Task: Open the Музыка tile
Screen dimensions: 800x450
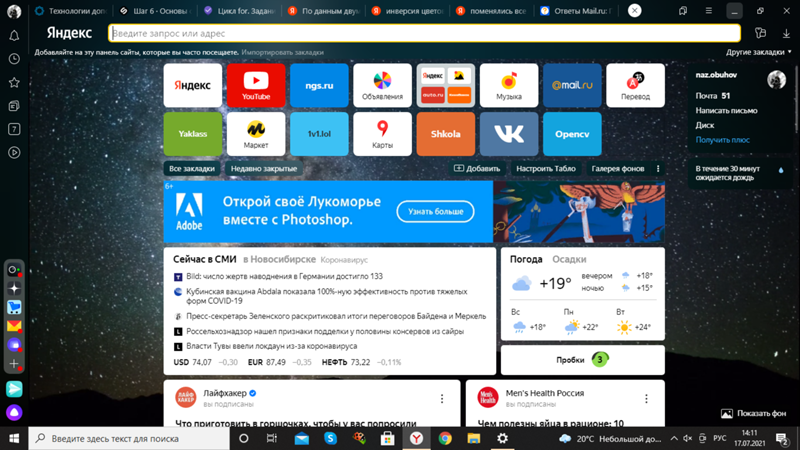Action: click(509, 85)
